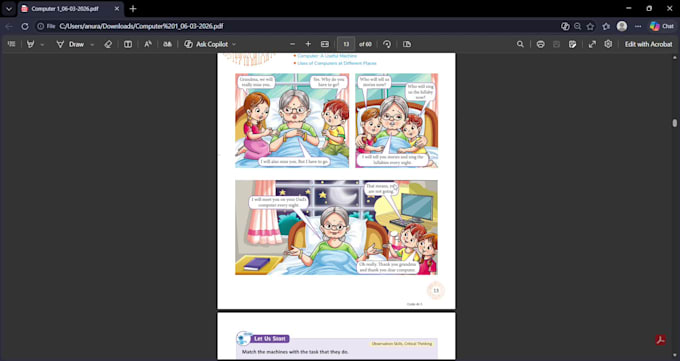The width and height of the screenshot is (680, 361).
Task: Click the vertical scrollbar thumb
Action: pyautogui.click(x=675, y=123)
